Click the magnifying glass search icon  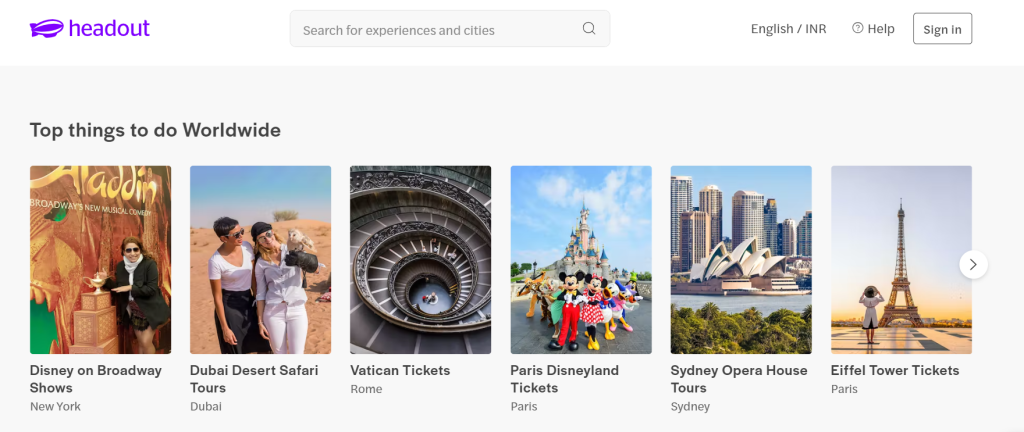coord(589,28)
